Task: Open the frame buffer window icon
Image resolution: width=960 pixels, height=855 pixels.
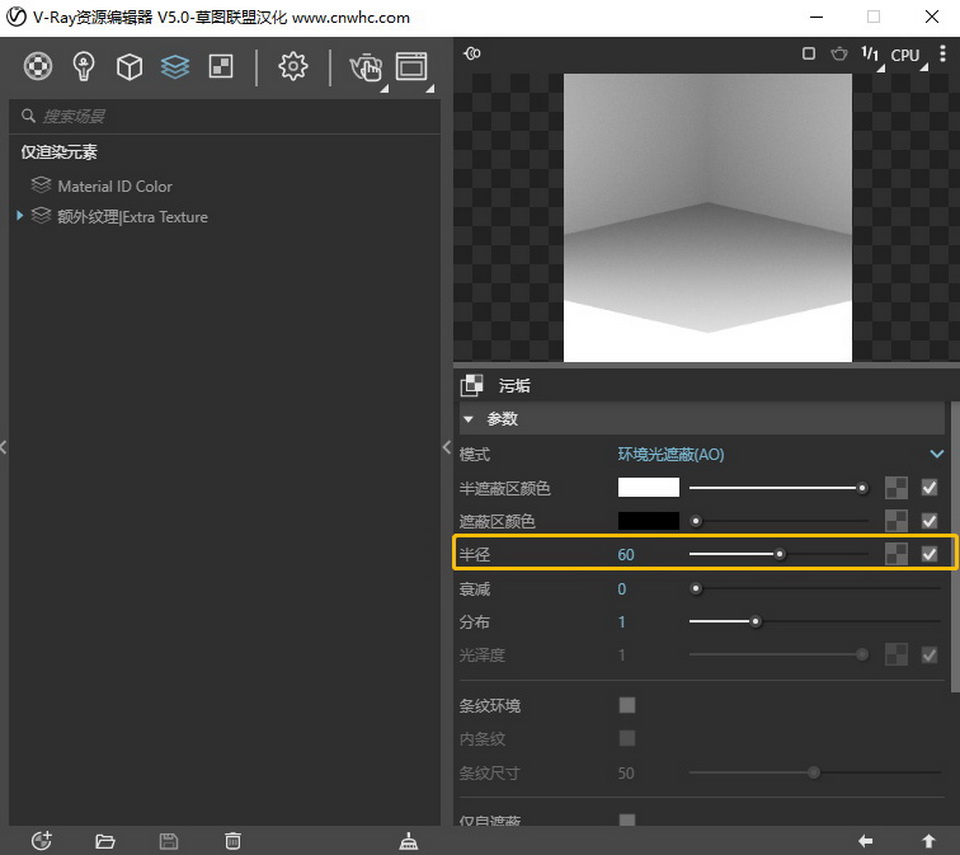Action: [411, 67]
